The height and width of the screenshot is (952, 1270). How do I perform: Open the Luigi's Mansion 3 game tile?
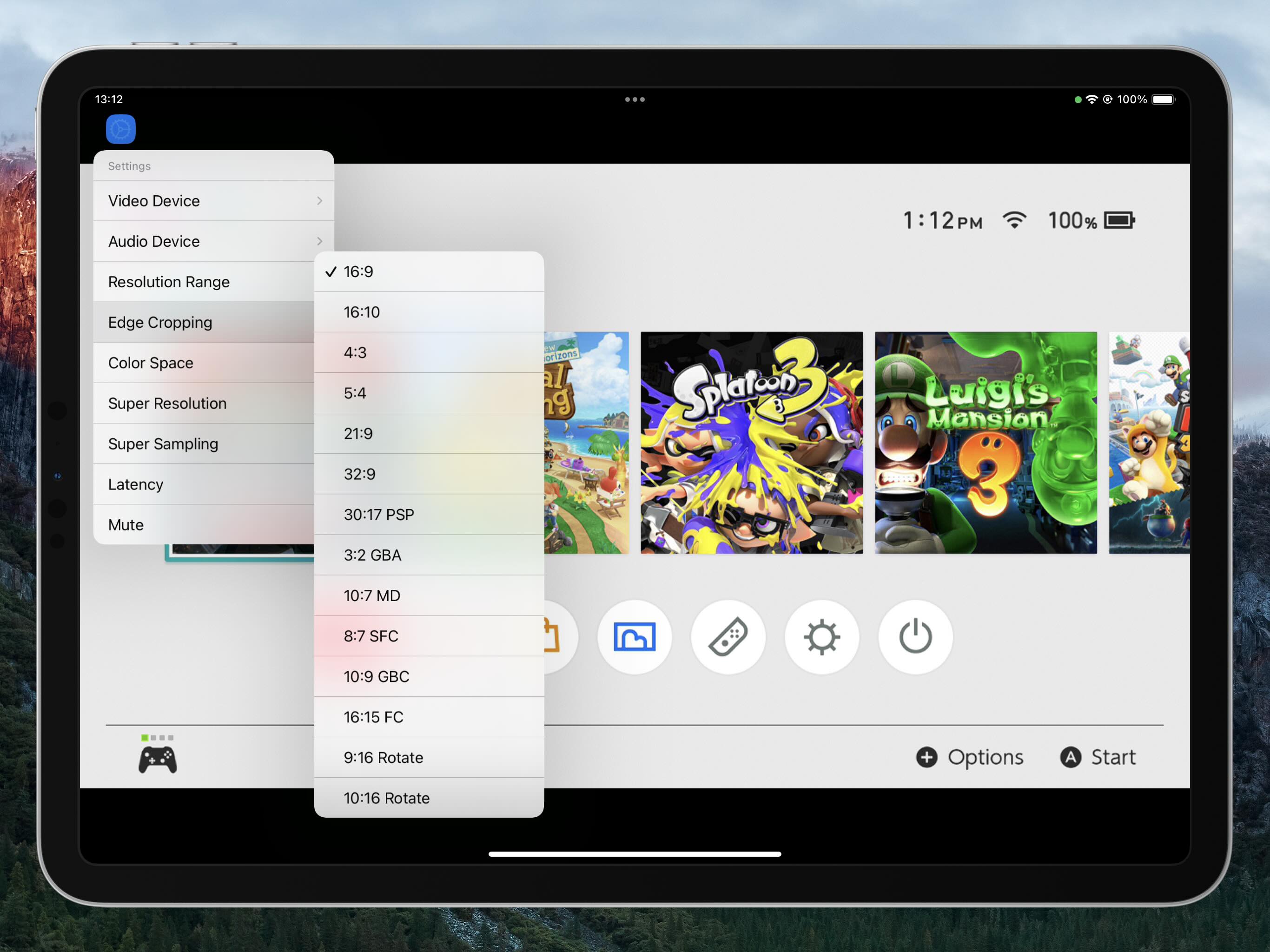pos(986,443)
